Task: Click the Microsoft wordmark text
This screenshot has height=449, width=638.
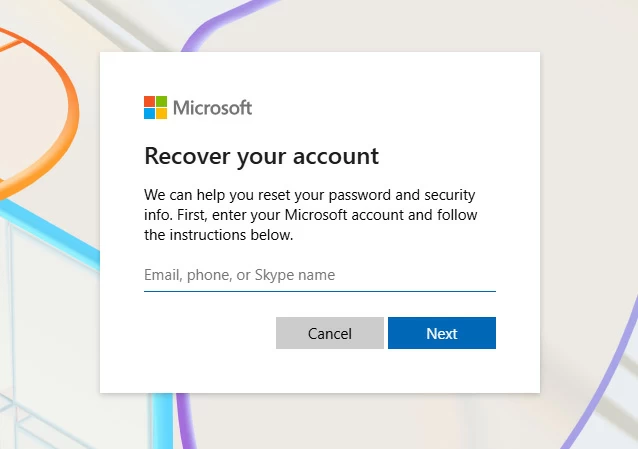Action: tap(212, 107)
